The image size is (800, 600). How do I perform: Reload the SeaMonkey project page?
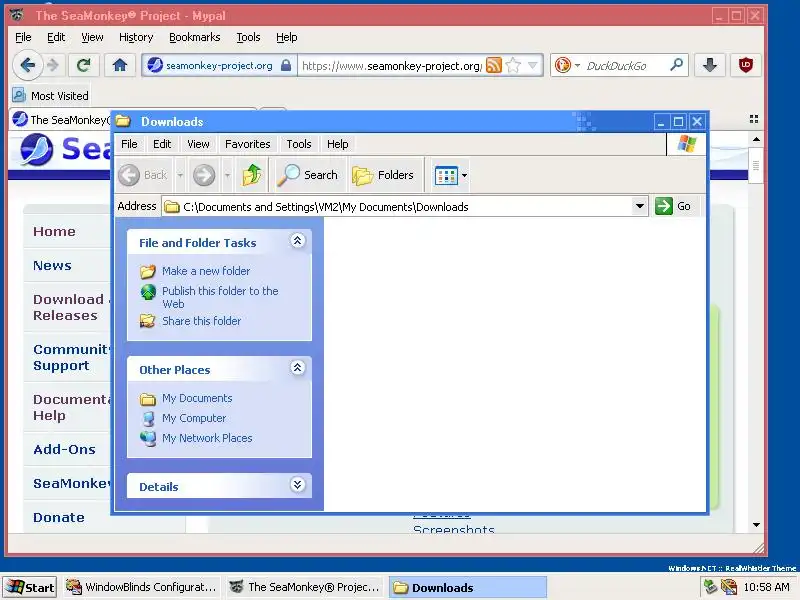84,65
